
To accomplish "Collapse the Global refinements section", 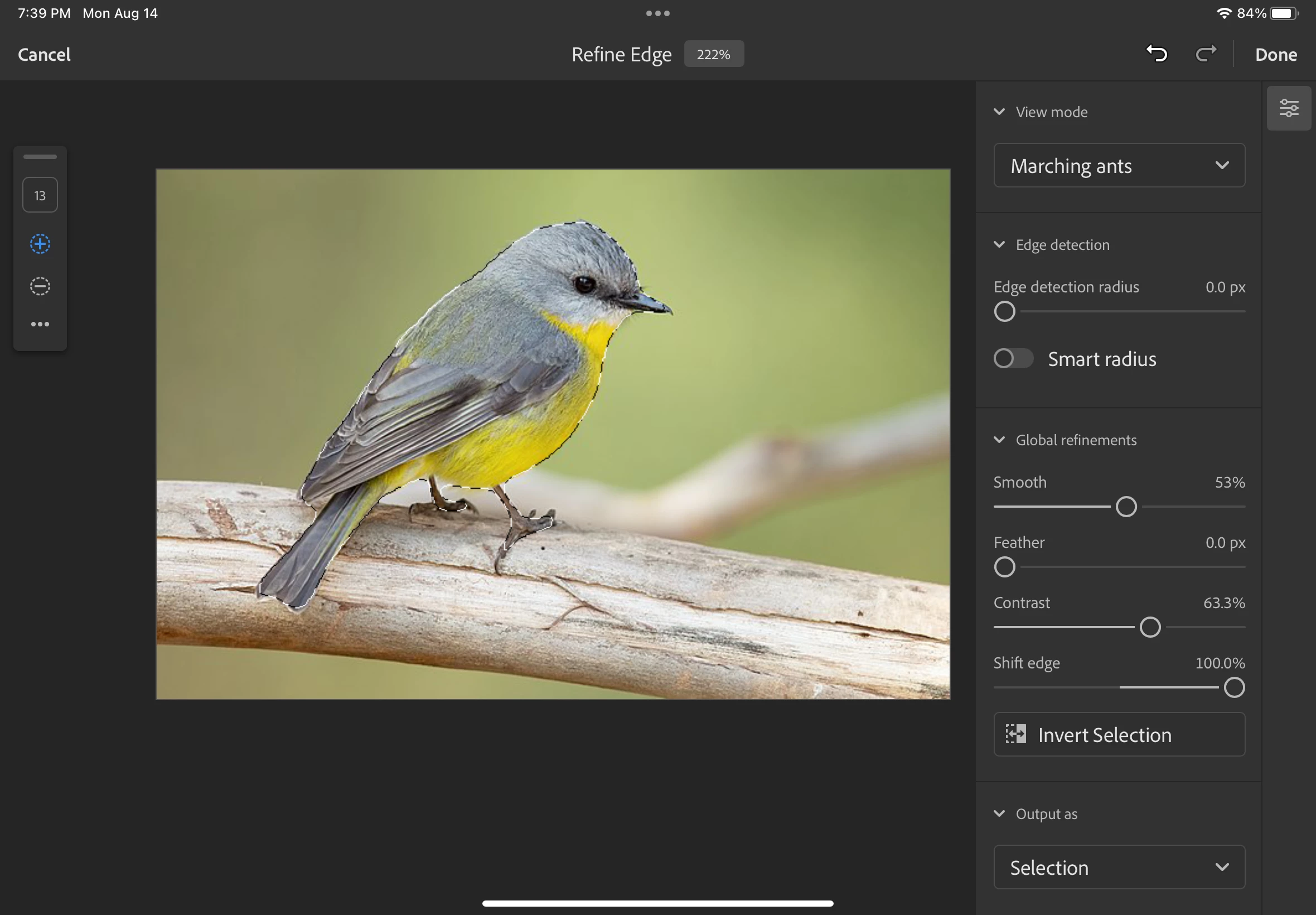I will pos(999,440).
